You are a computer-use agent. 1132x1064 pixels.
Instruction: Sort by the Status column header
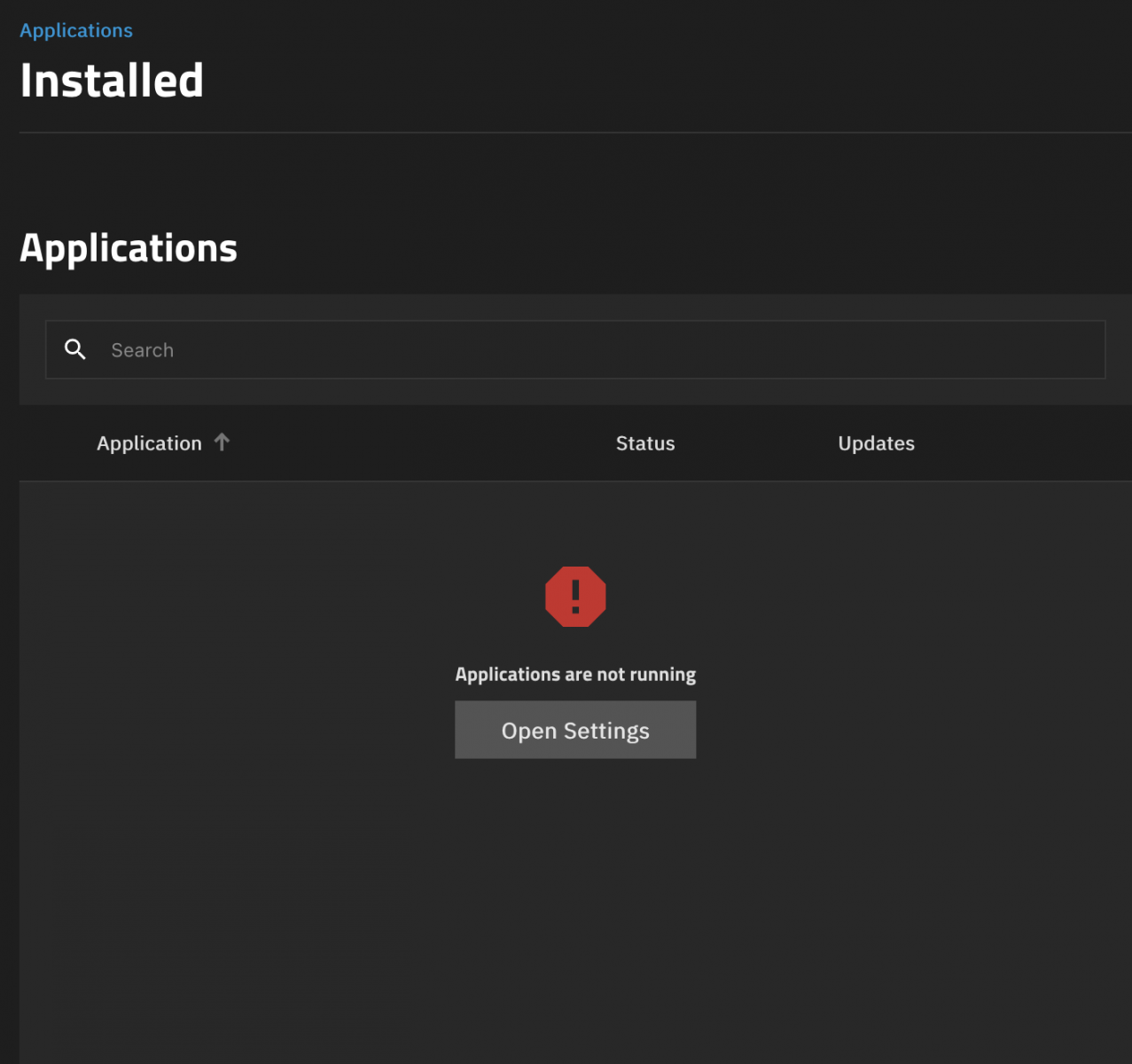coord(645,443)
